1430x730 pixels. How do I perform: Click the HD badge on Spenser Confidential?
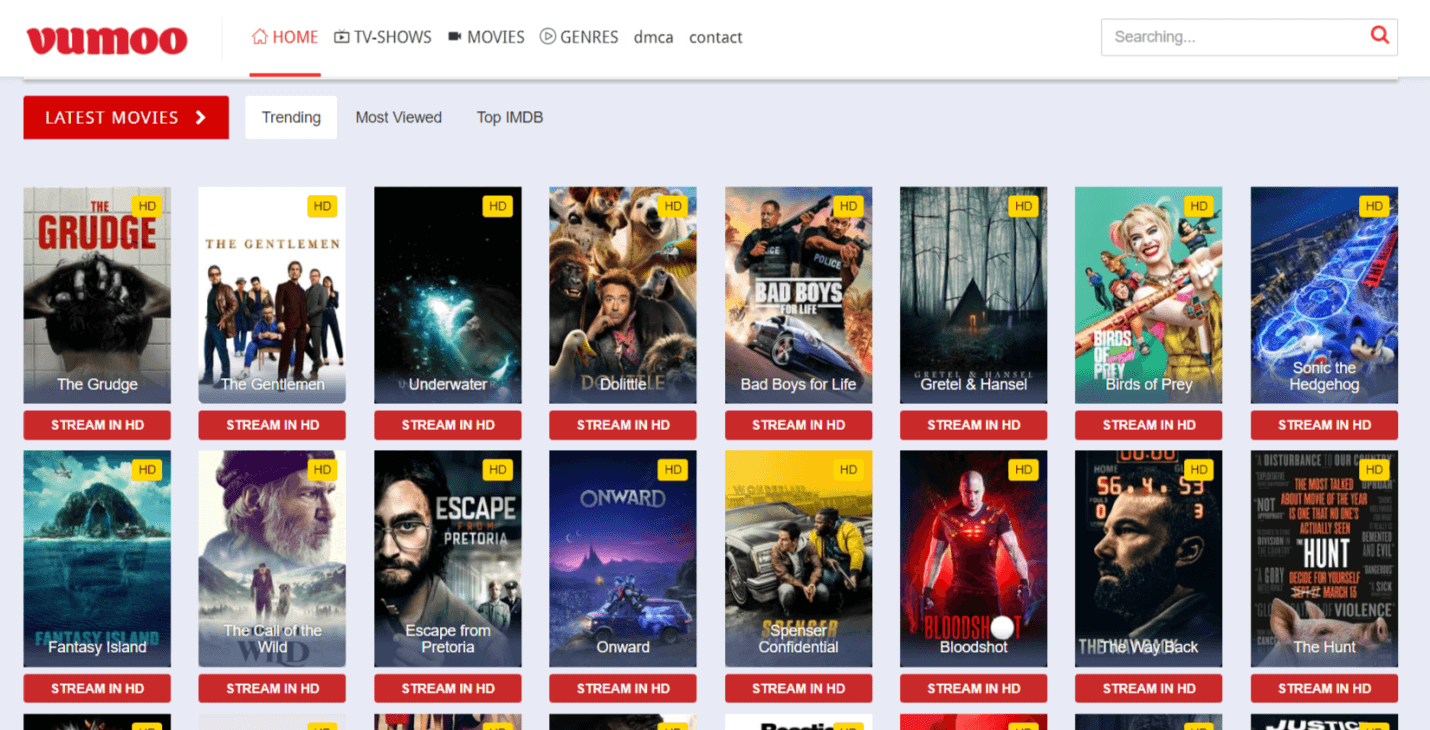[x=848, y=470]
